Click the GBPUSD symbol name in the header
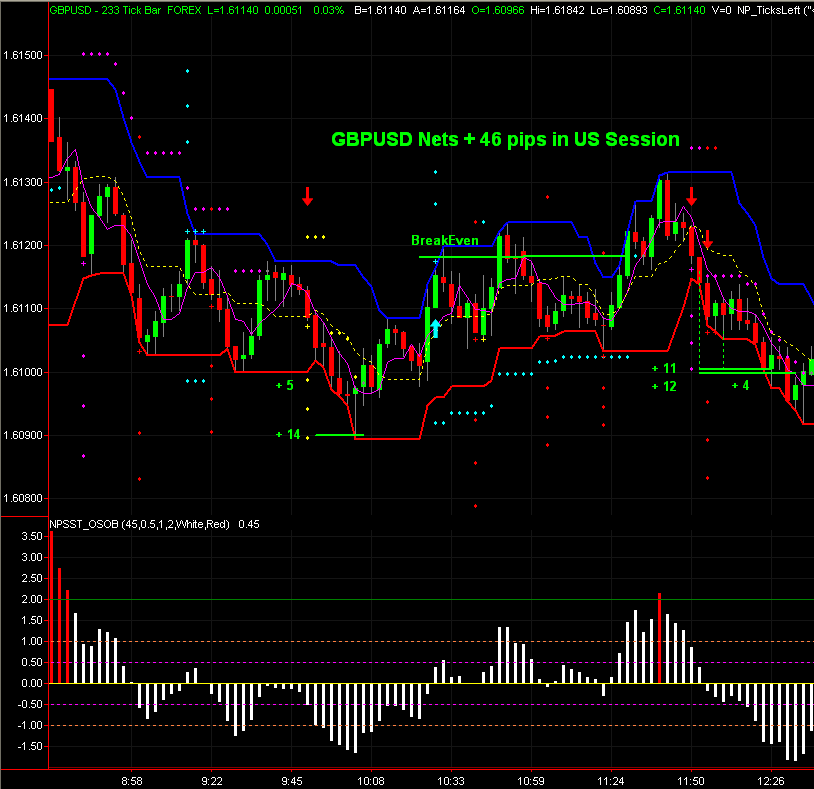 click(70, 10)
